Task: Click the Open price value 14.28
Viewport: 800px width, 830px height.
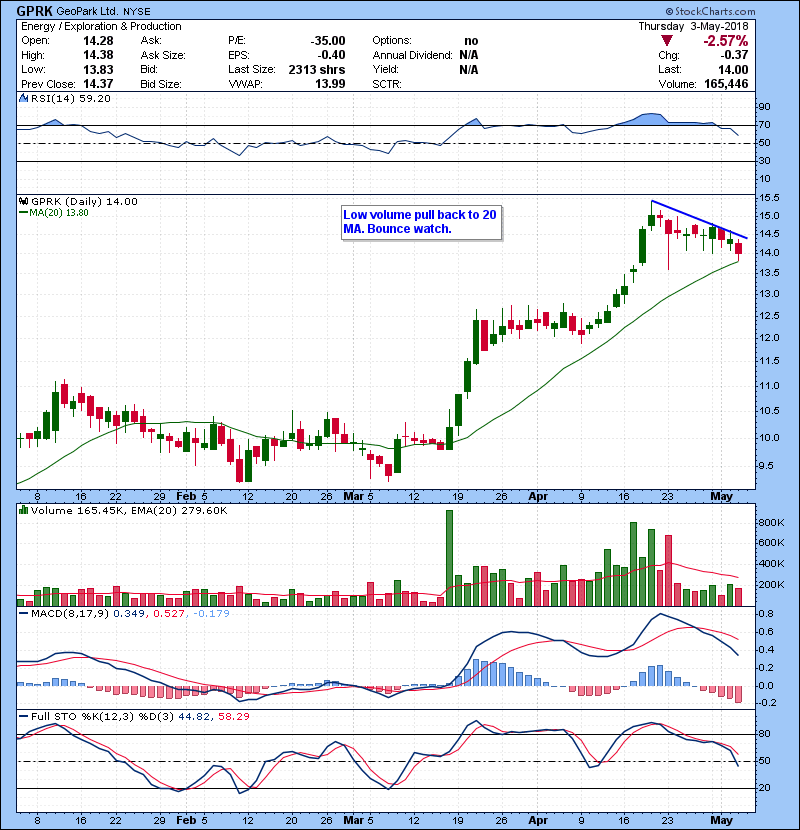Action: click(98, 41)
